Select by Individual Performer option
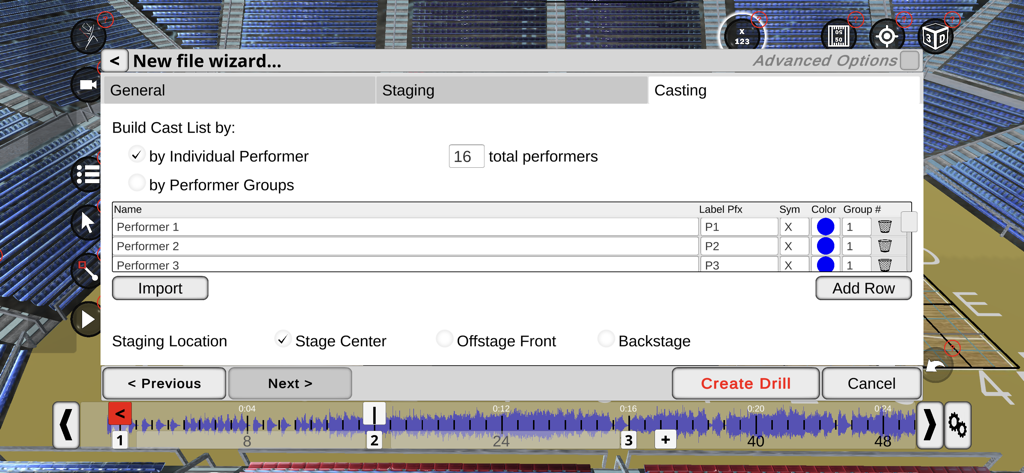 click(x=137, y=155)
